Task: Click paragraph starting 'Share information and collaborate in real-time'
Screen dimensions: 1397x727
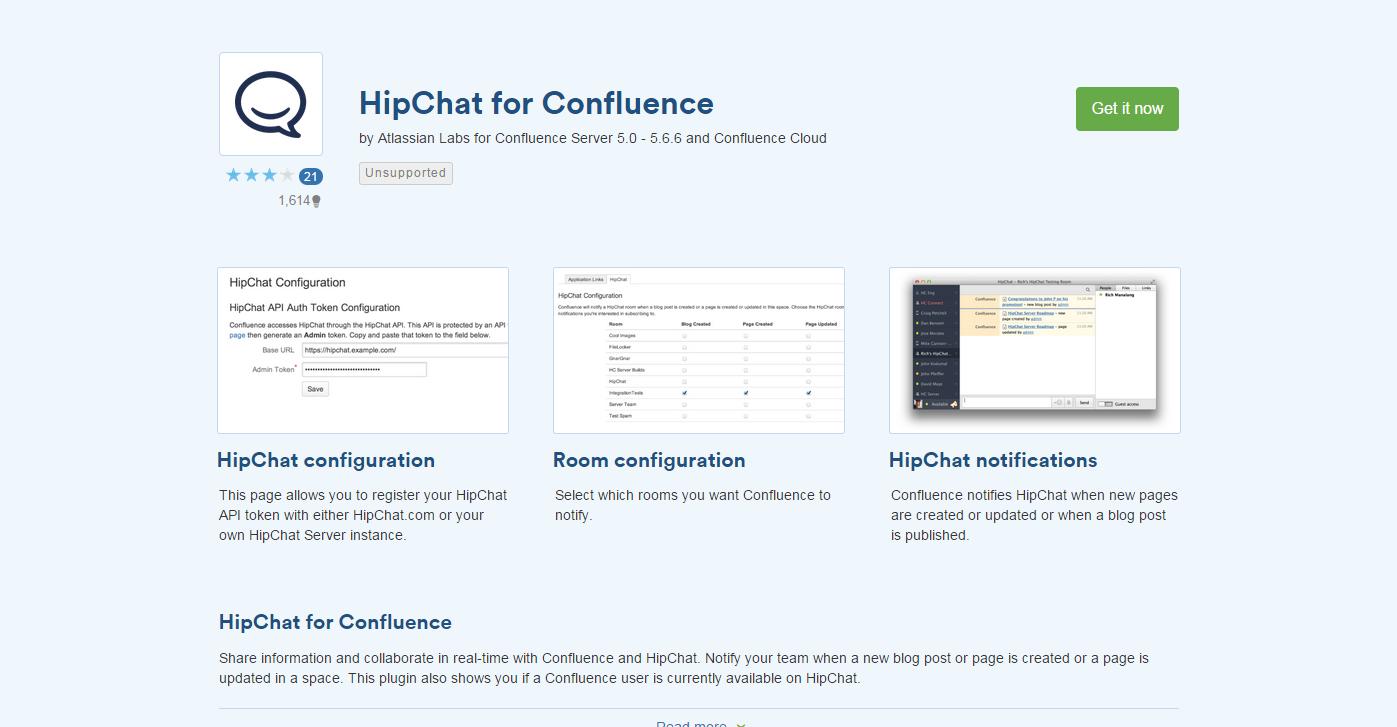Action: point(684,668)
